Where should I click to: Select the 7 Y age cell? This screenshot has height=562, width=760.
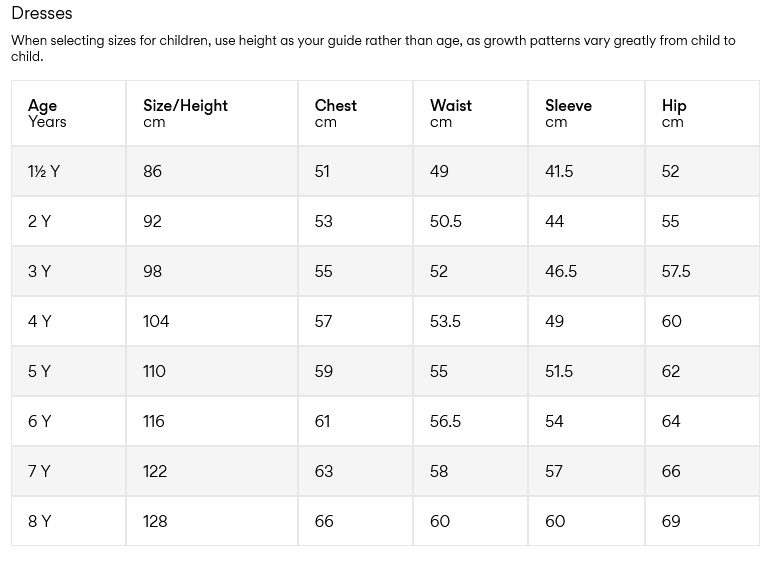pos(39,471)
